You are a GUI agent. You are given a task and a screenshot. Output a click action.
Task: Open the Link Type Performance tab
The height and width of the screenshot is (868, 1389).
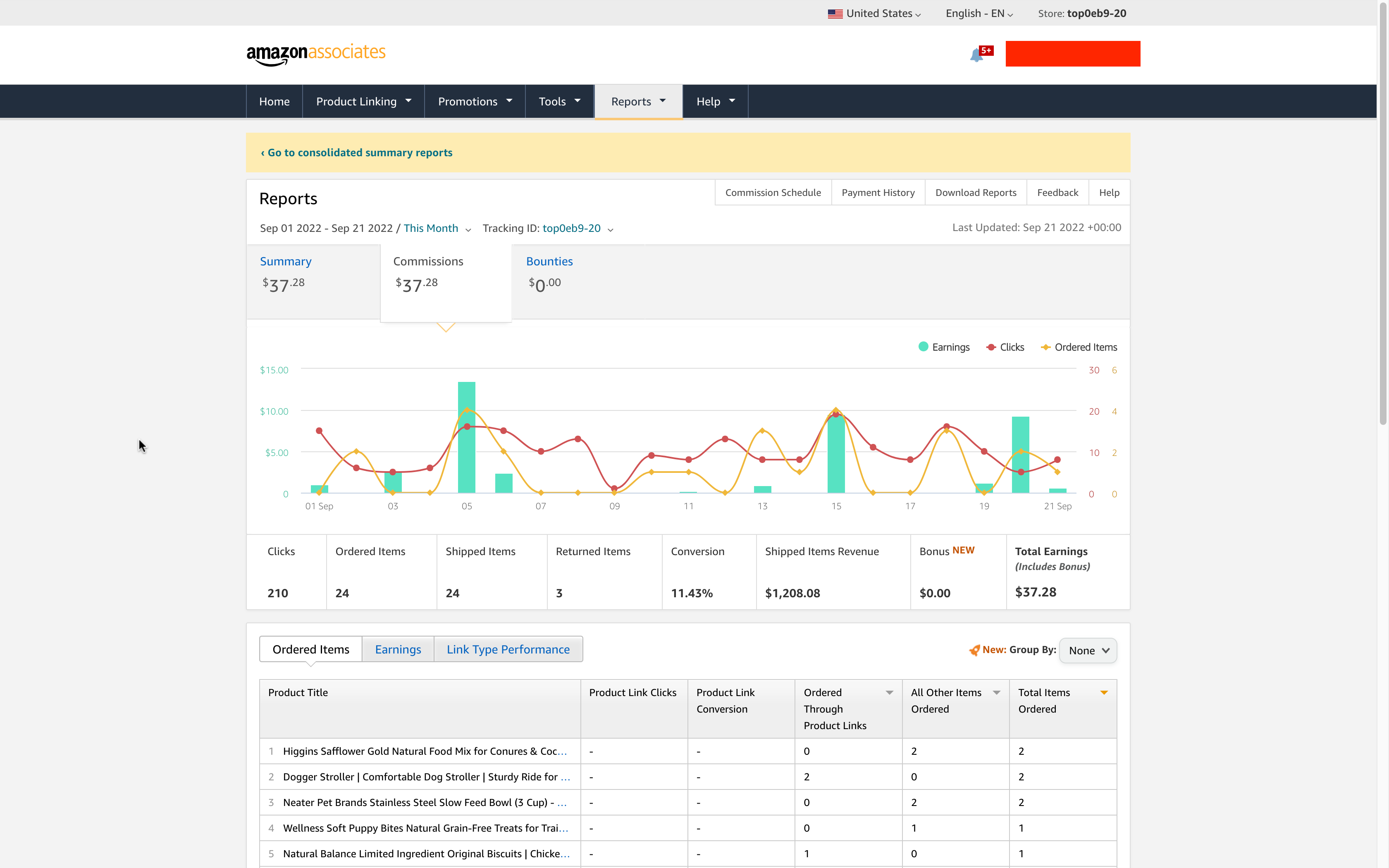click(x=508, y=649)
